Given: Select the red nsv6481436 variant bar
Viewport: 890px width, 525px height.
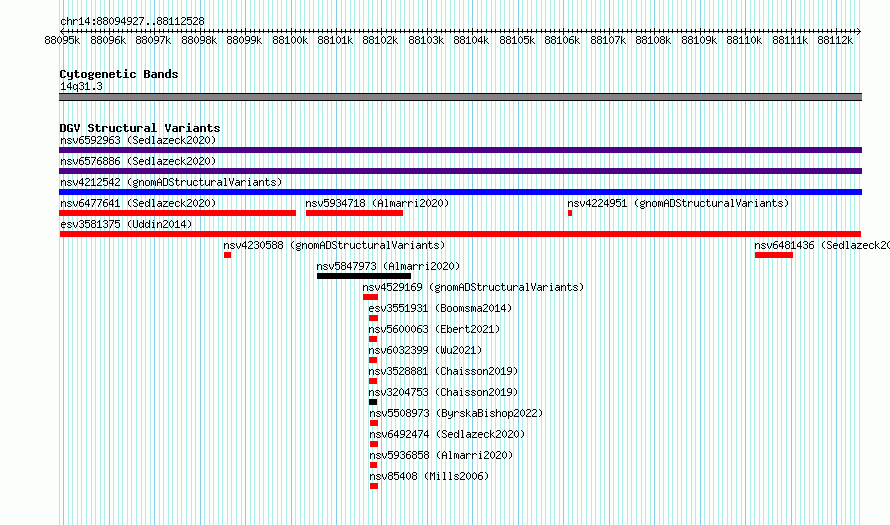Looking at the screenshot, I should (774, 255).
